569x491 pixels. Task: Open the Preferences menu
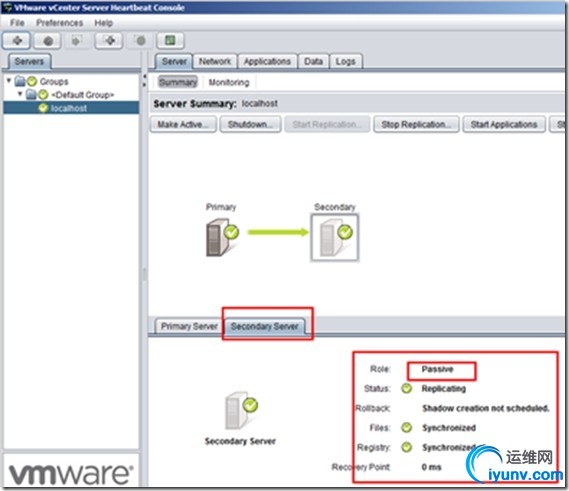60,23
